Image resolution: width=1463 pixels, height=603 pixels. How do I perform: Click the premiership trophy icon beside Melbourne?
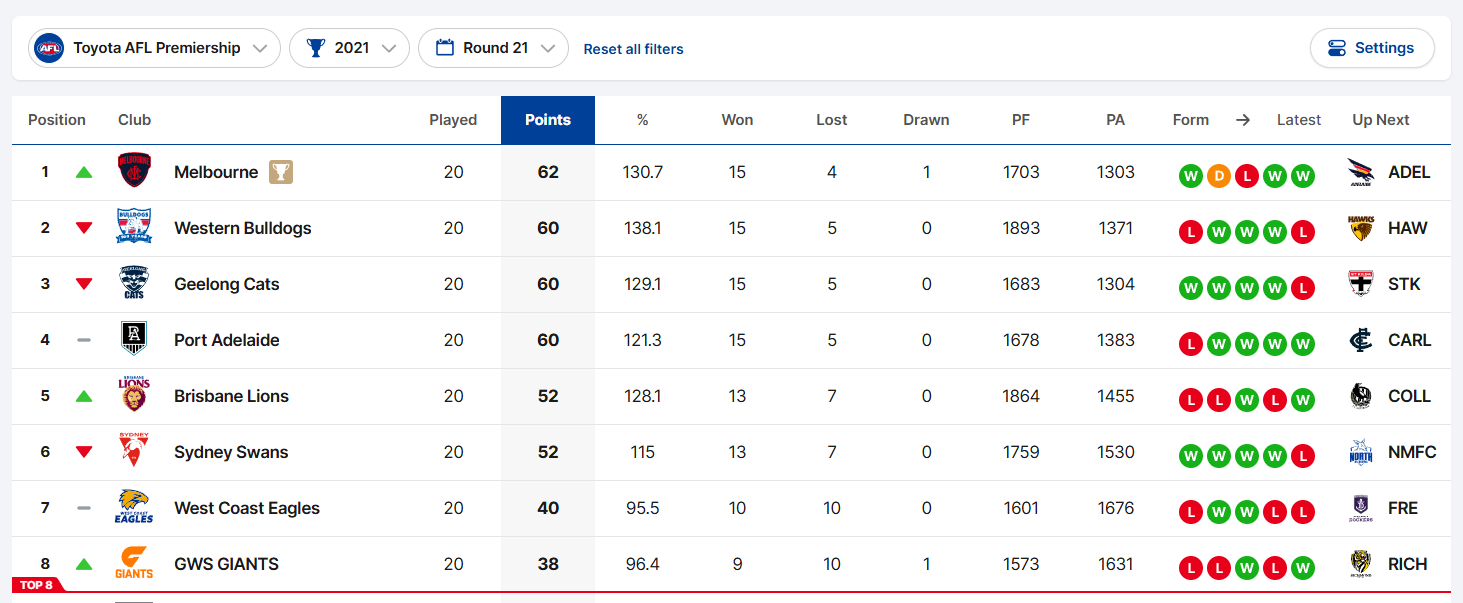tap(281, 172)
